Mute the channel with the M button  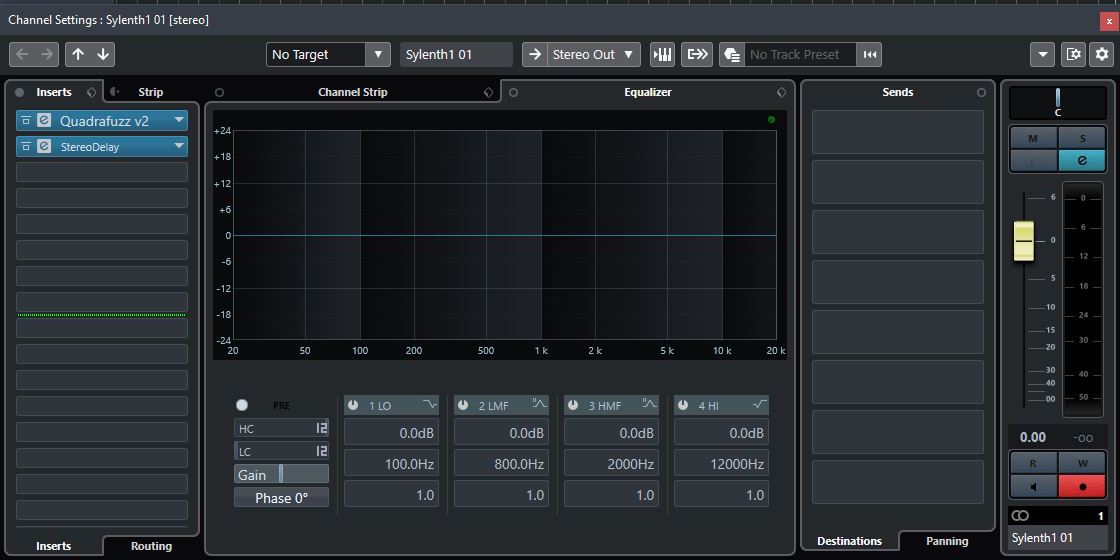point(1033,138)
